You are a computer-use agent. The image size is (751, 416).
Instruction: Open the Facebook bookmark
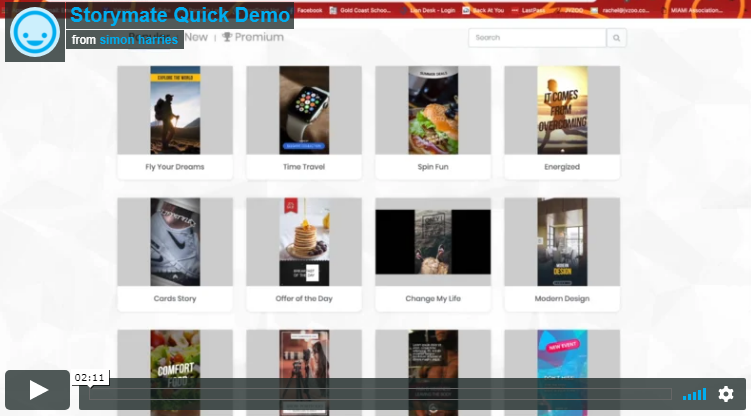click(x=309, y=10)
